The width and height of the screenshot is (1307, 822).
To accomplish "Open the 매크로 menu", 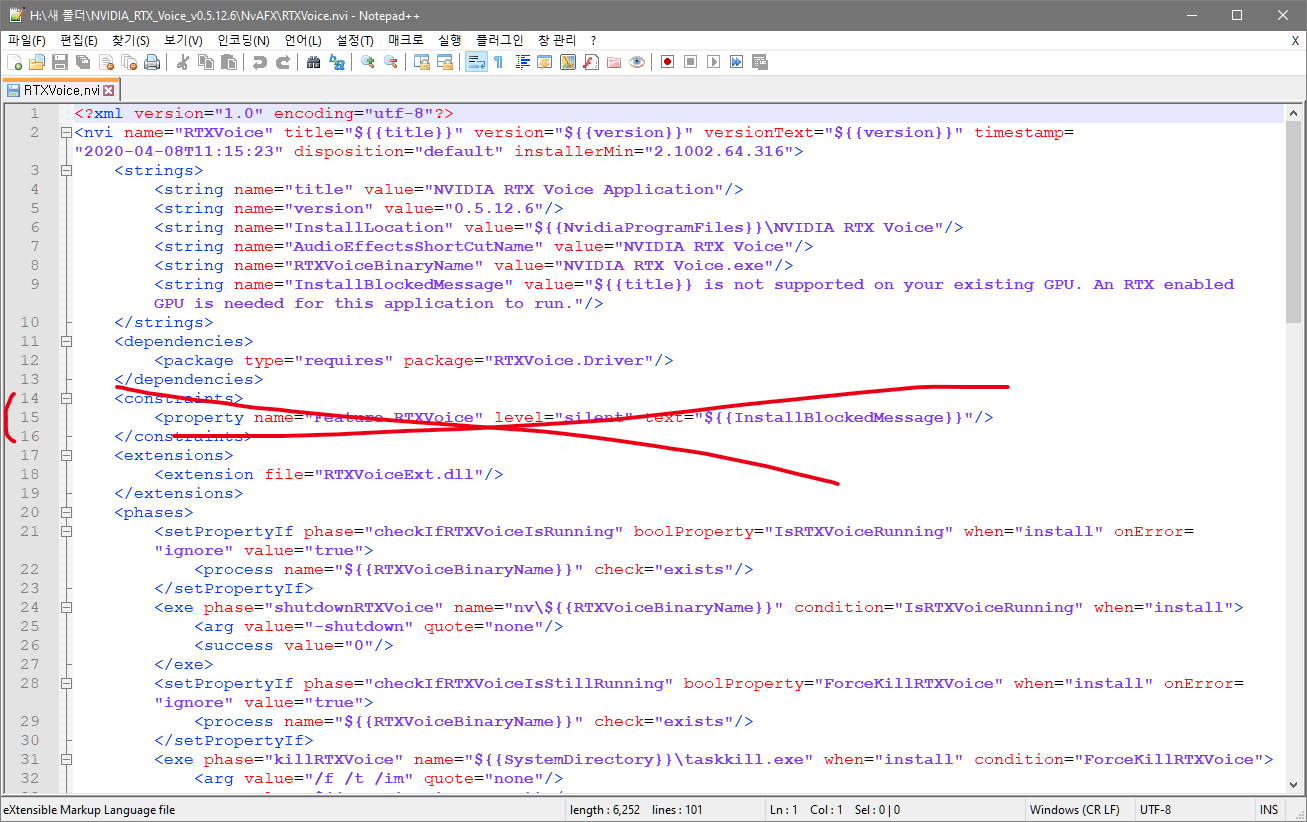I will tap(406, 40).
